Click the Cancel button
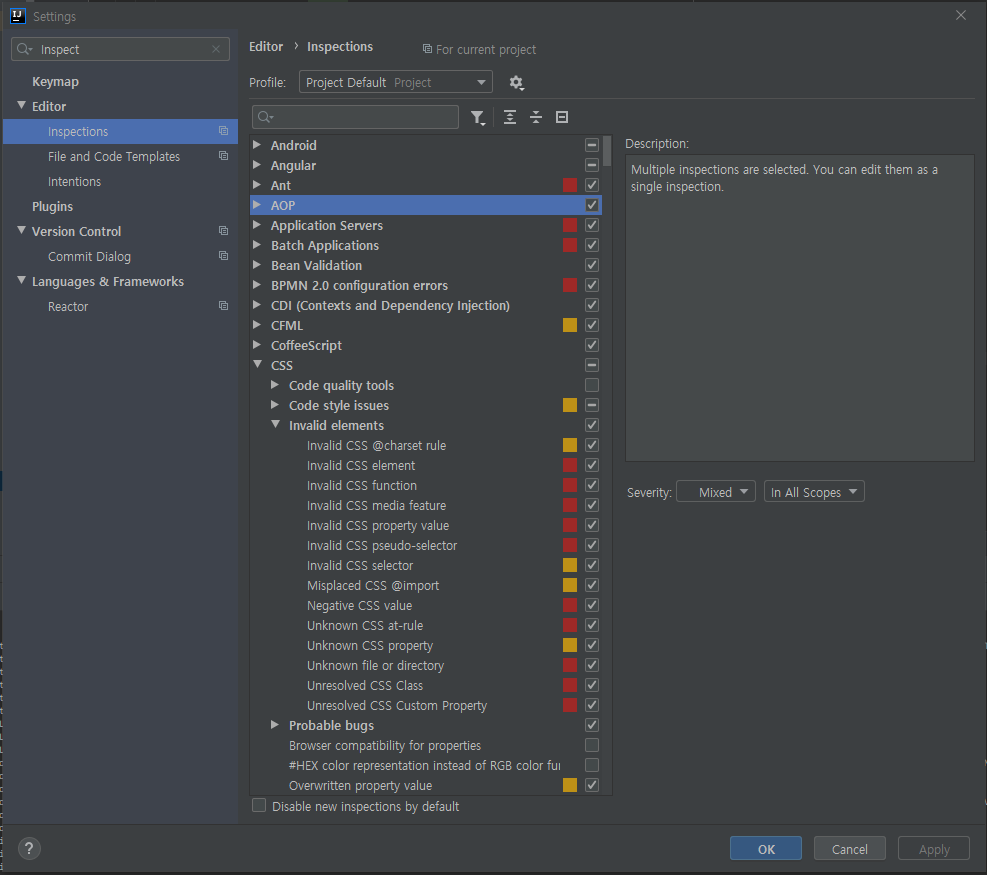Screen dimensions: 987x875 [850, 849]
